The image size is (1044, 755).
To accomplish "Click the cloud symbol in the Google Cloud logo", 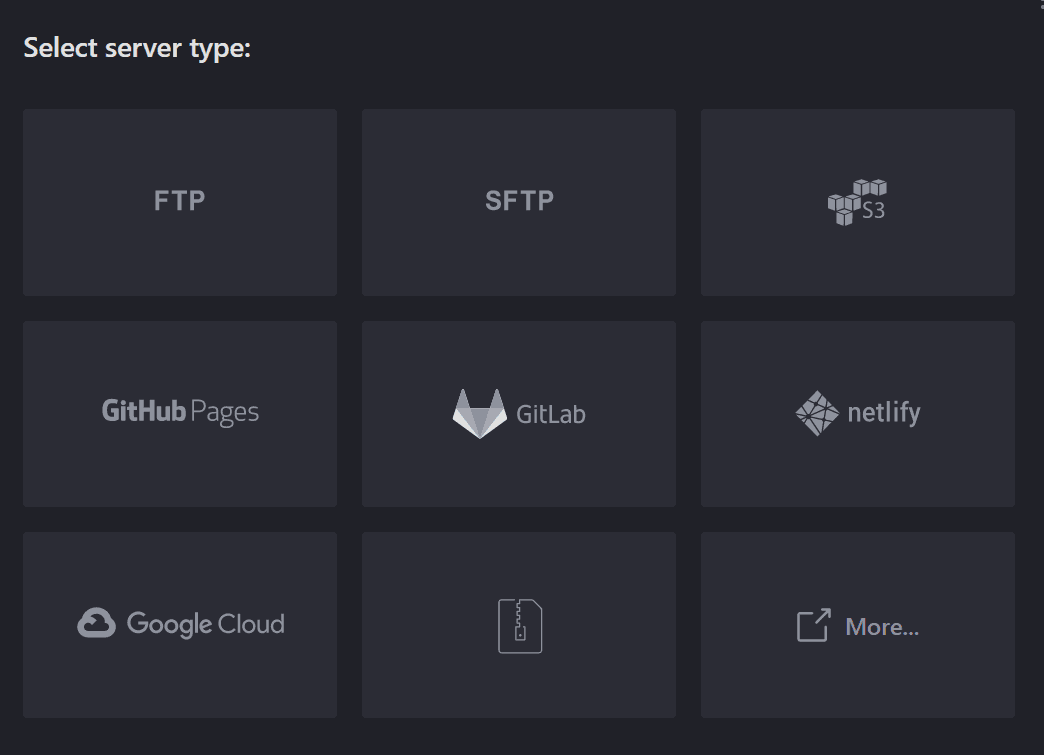I will point(98,620).
